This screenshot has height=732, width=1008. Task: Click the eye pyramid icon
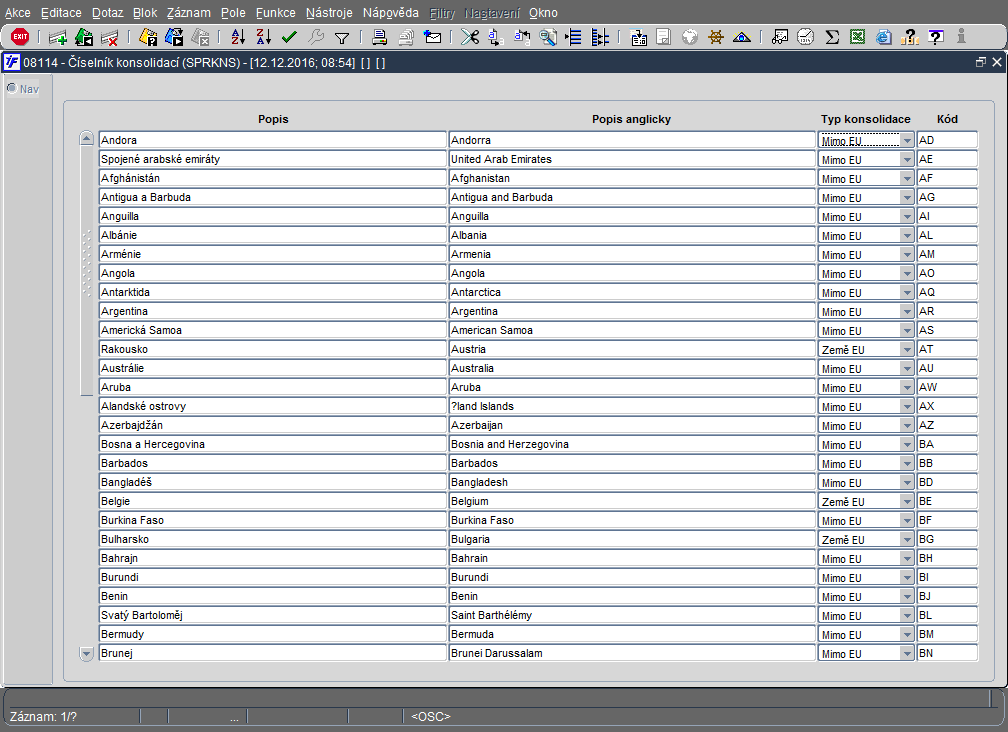742,37
